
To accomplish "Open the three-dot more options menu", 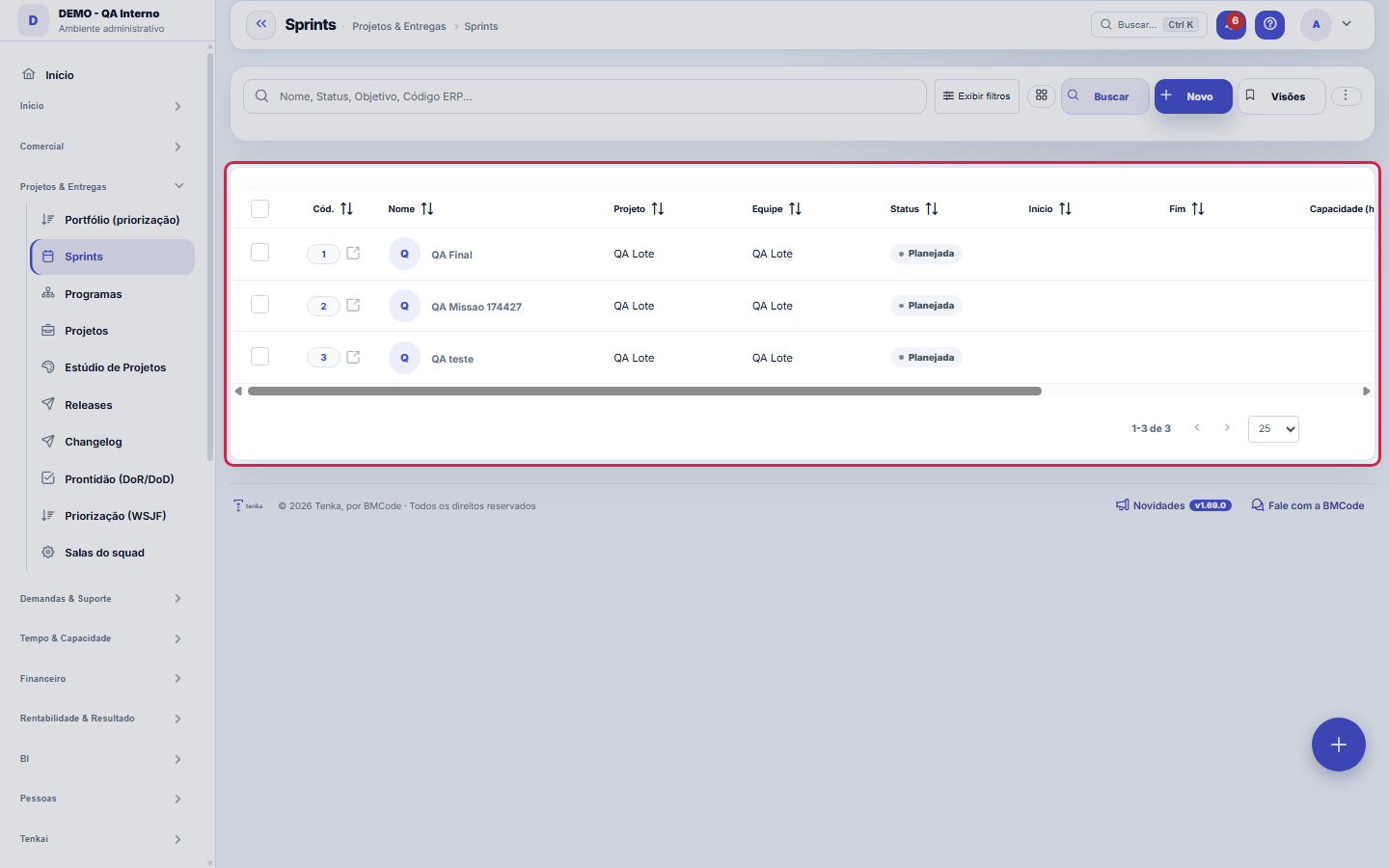I will [x=1346, y=95].
